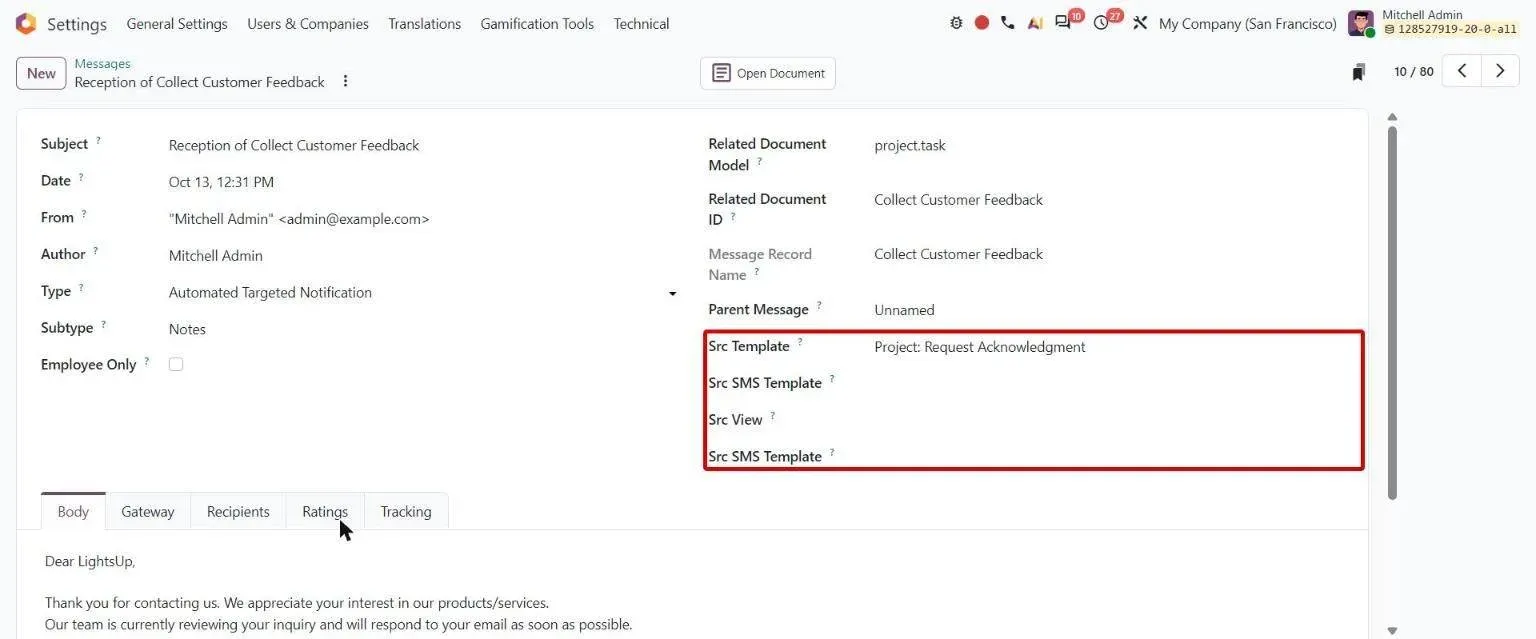Viewport: 1536px width, 639px height.
Task: Click the scrollbar down arrow
Action: click(x=1392, y=631)
